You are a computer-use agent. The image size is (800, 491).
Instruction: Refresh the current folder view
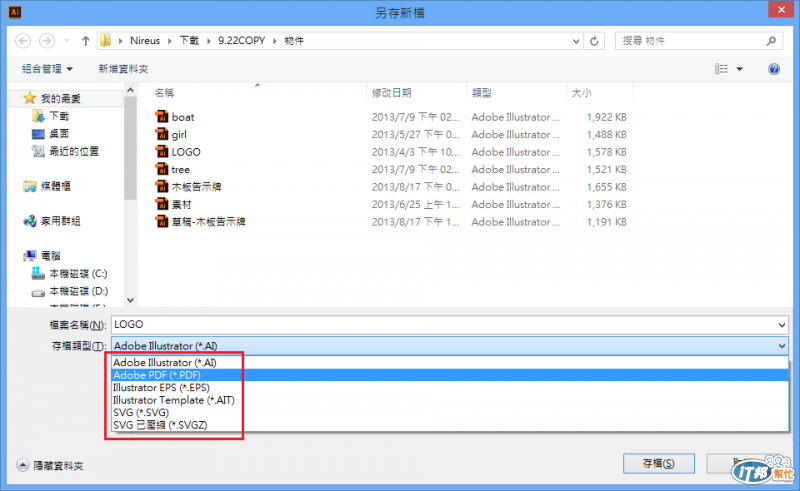594,41
